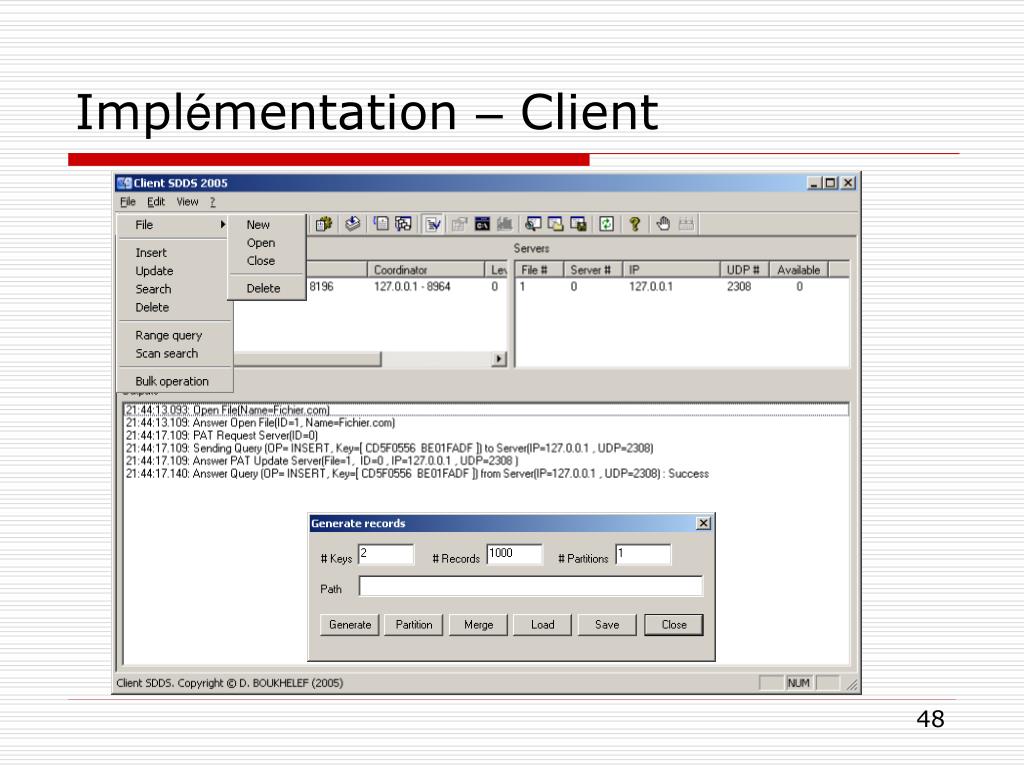The height and width of the screenshot is (768, 1024).
Task: Click the Generate button
Action: click(x=349, y=625)
